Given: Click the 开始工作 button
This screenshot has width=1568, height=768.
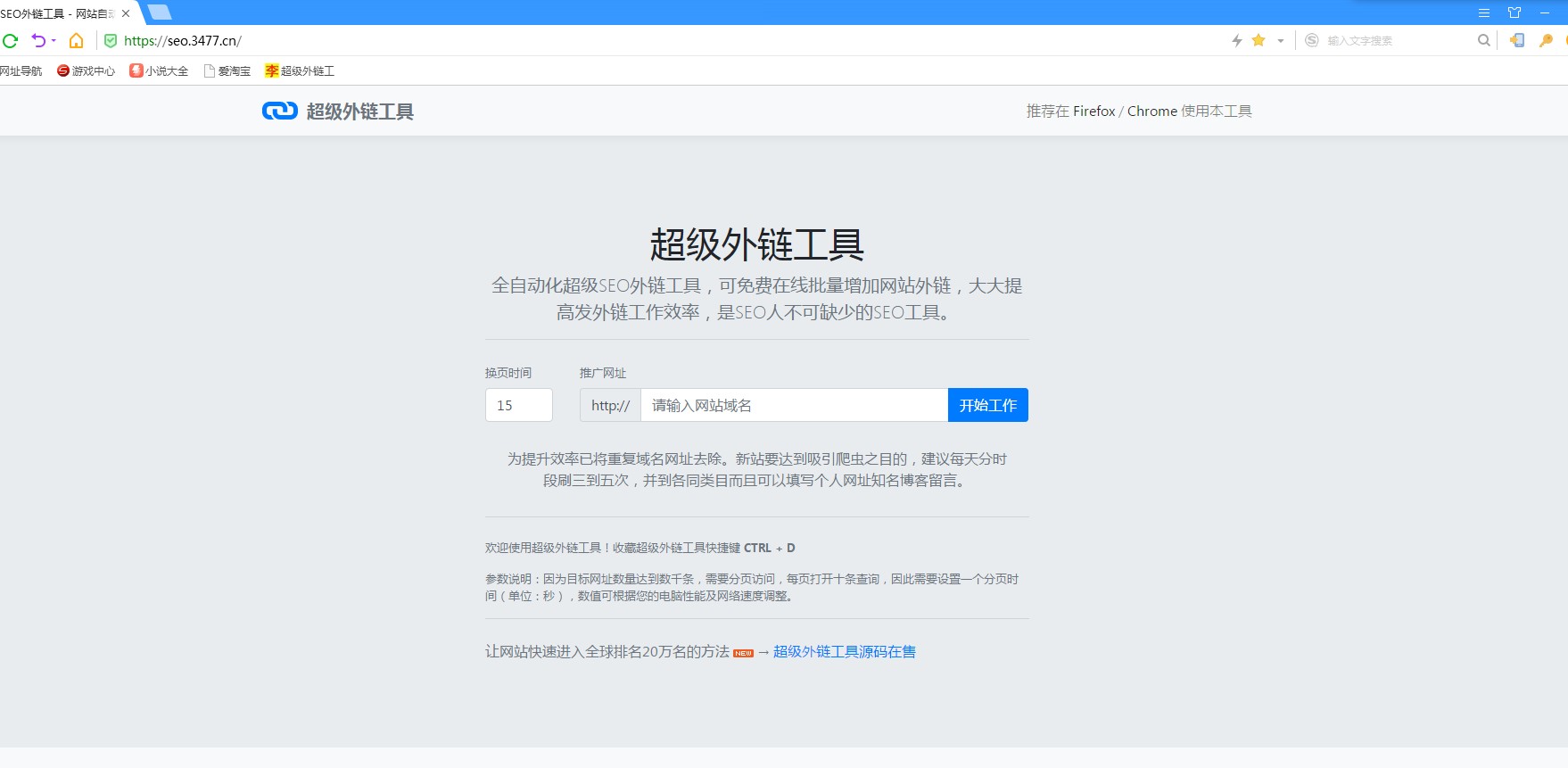Looking at the screenshot, I should pyautogui.click(x=987, y=405).
